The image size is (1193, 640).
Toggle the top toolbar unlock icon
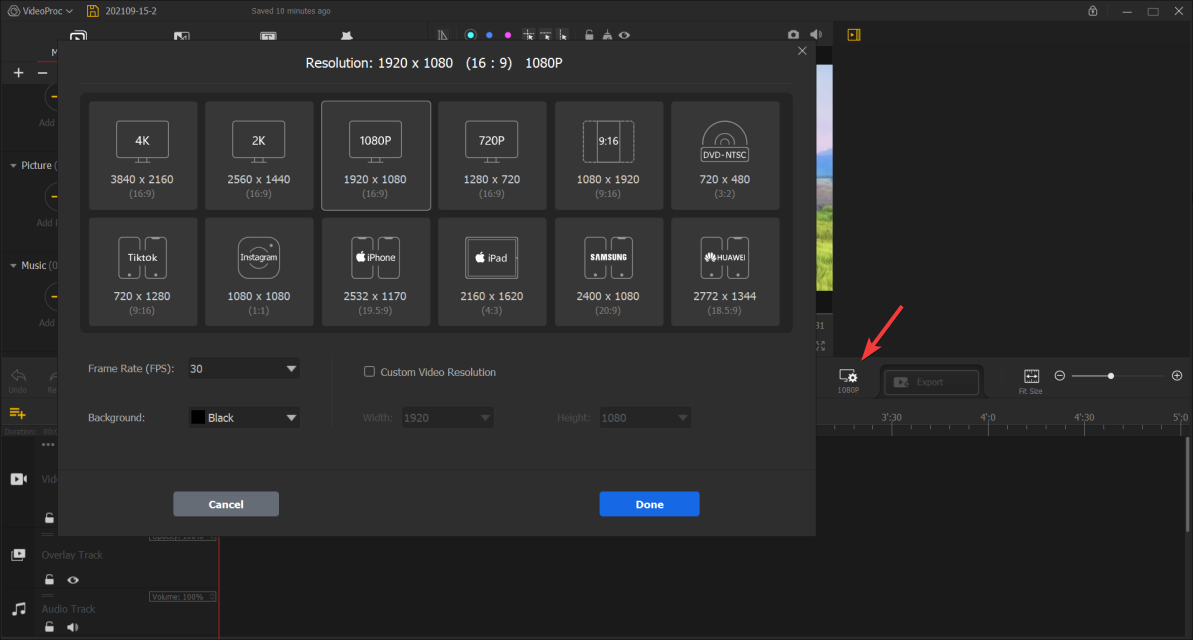589,35
